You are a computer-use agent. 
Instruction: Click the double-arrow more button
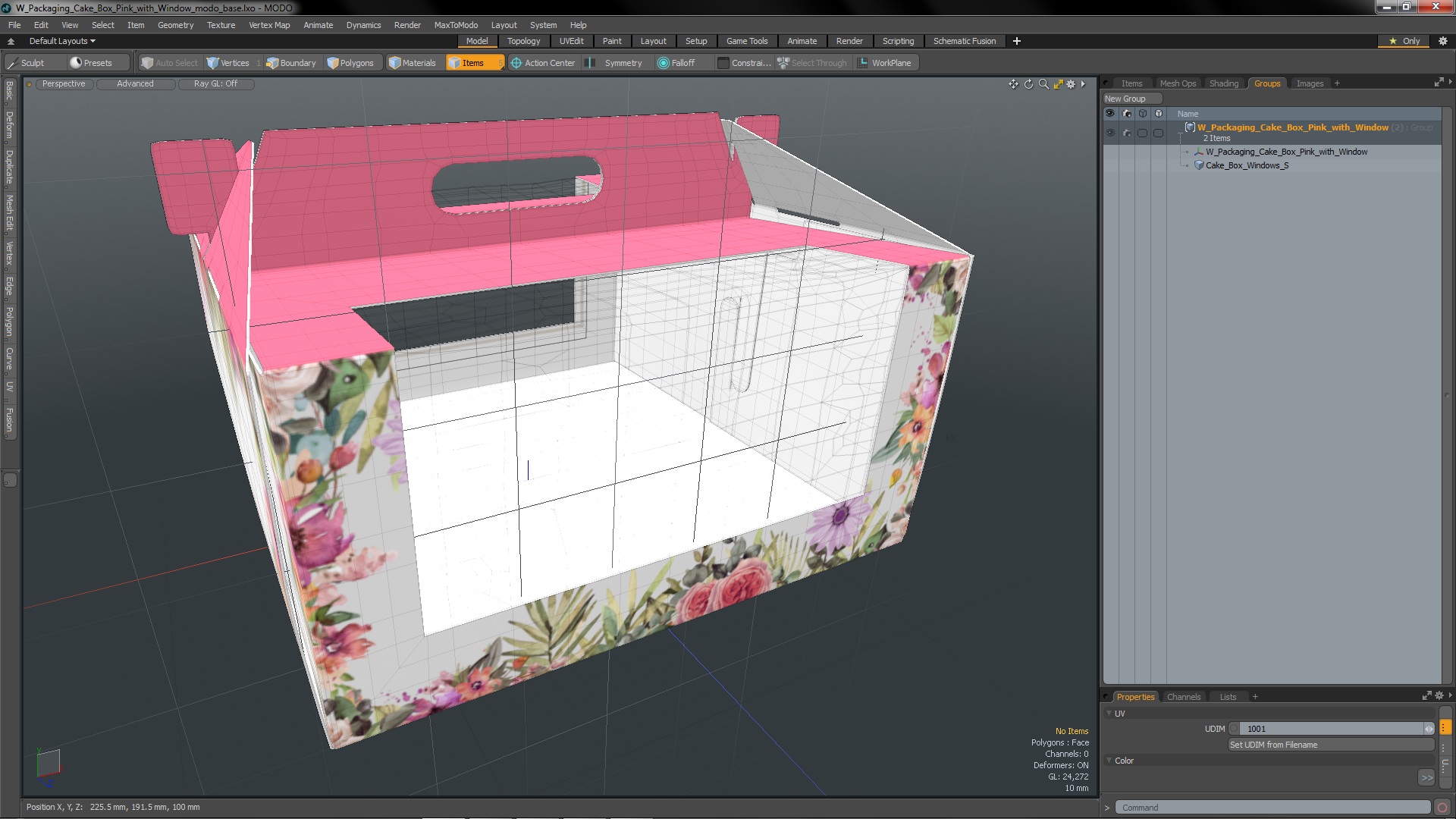coord(1426,778)
